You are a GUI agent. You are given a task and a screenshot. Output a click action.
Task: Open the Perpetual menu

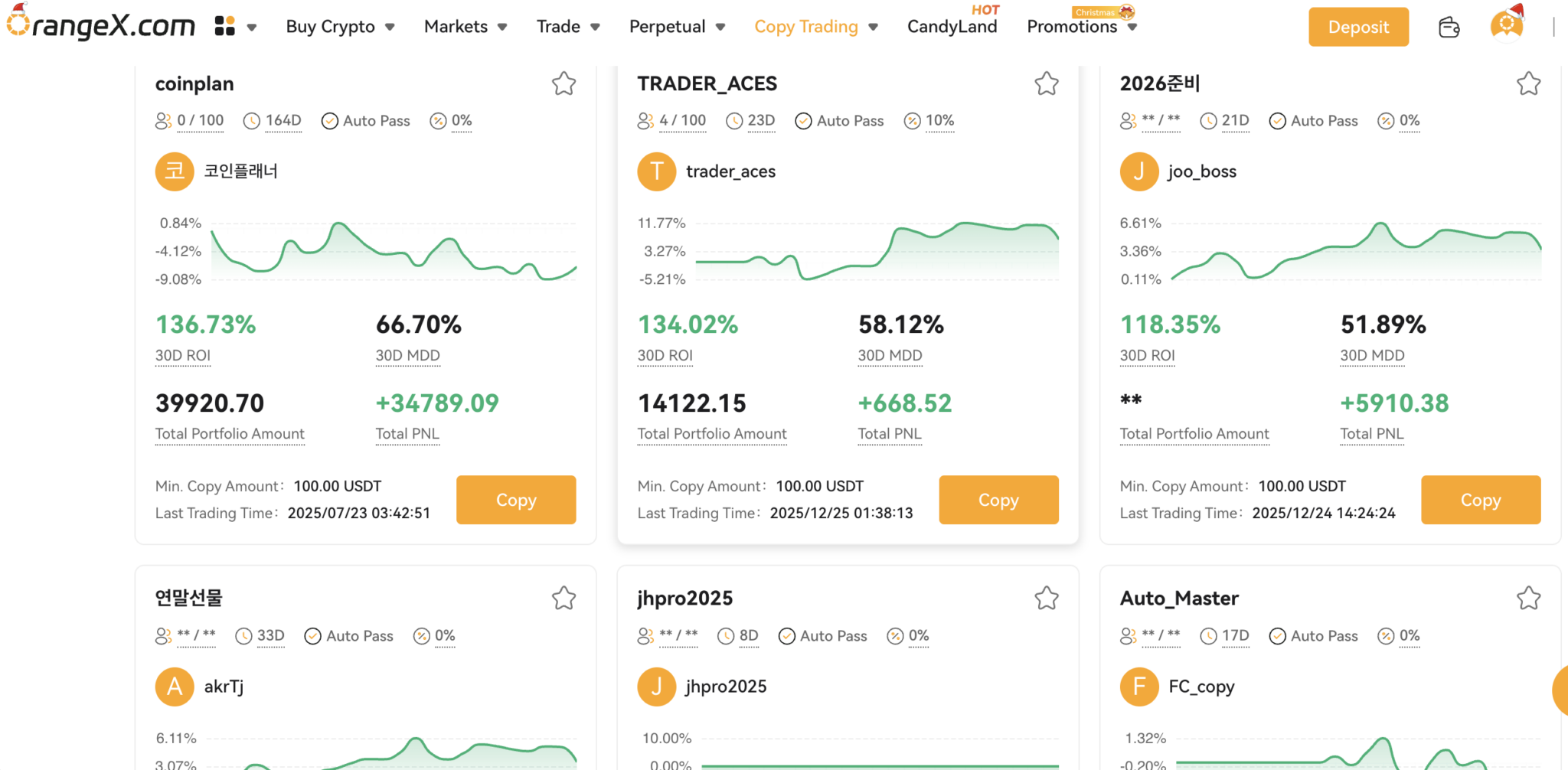click(x=667, y=27)
